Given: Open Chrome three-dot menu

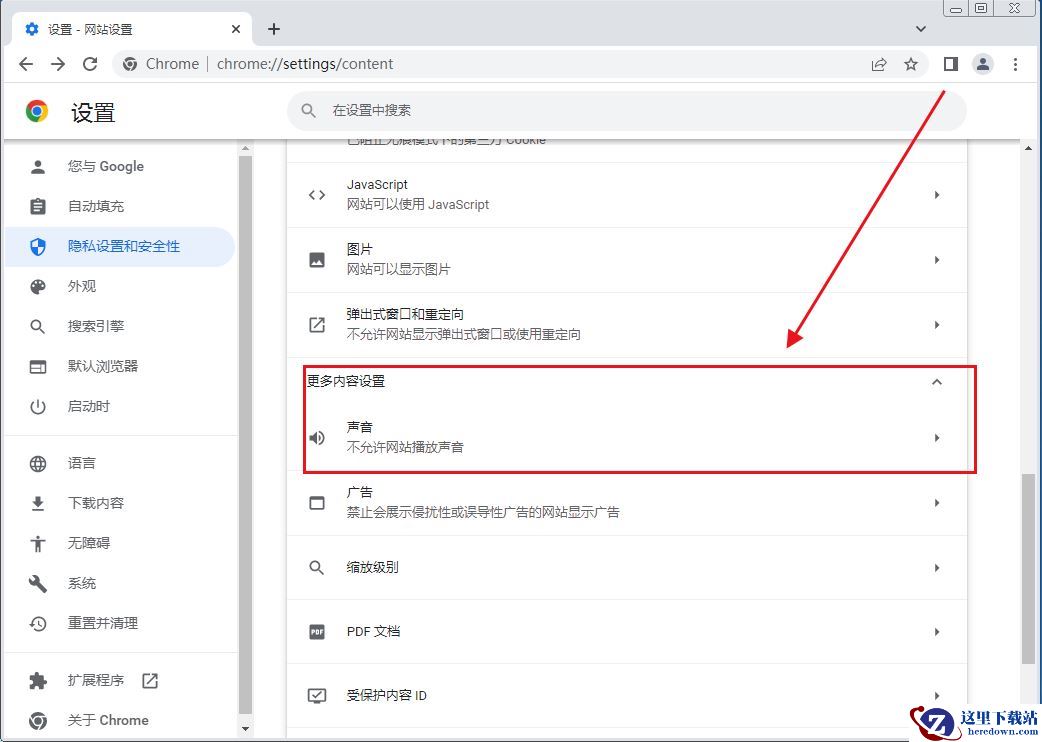Looking at the screenshot, I should click(1015, 64).
